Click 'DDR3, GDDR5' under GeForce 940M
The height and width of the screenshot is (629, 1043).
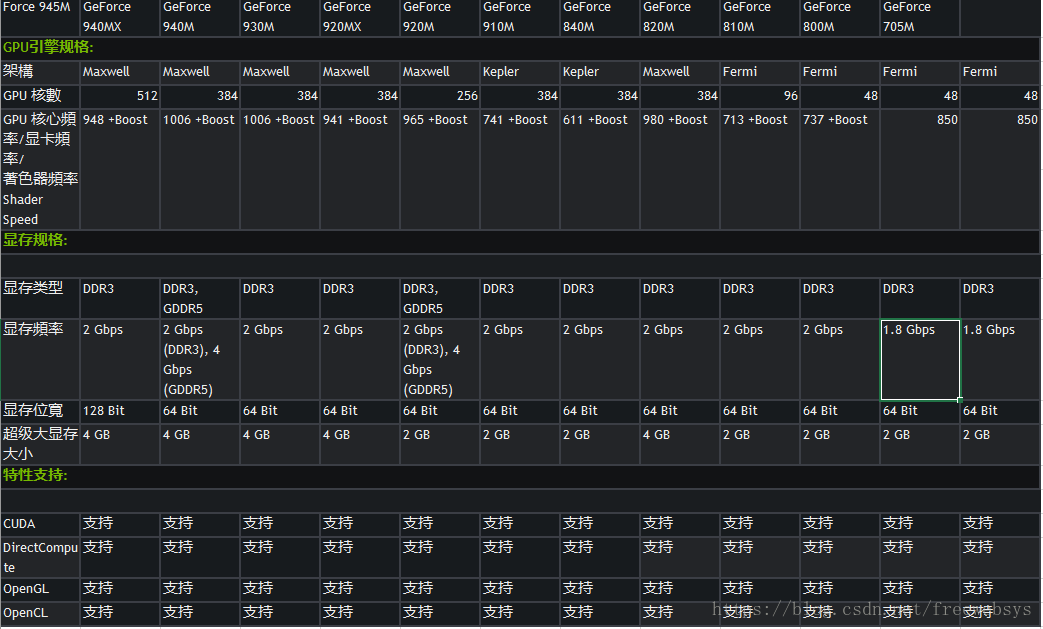(200, 298)
